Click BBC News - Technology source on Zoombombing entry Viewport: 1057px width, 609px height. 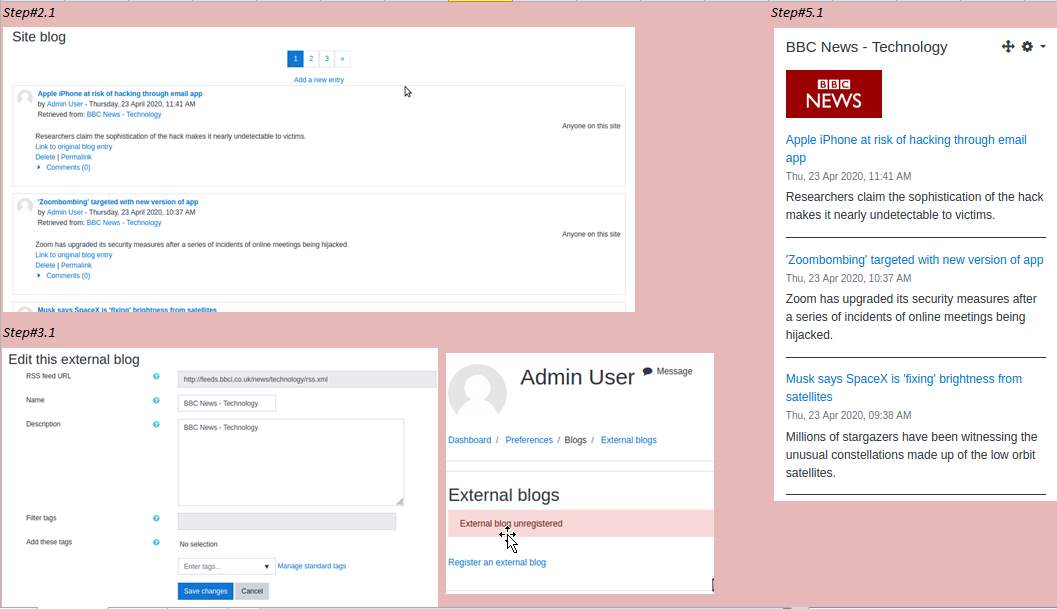click(x=124, y=223)
